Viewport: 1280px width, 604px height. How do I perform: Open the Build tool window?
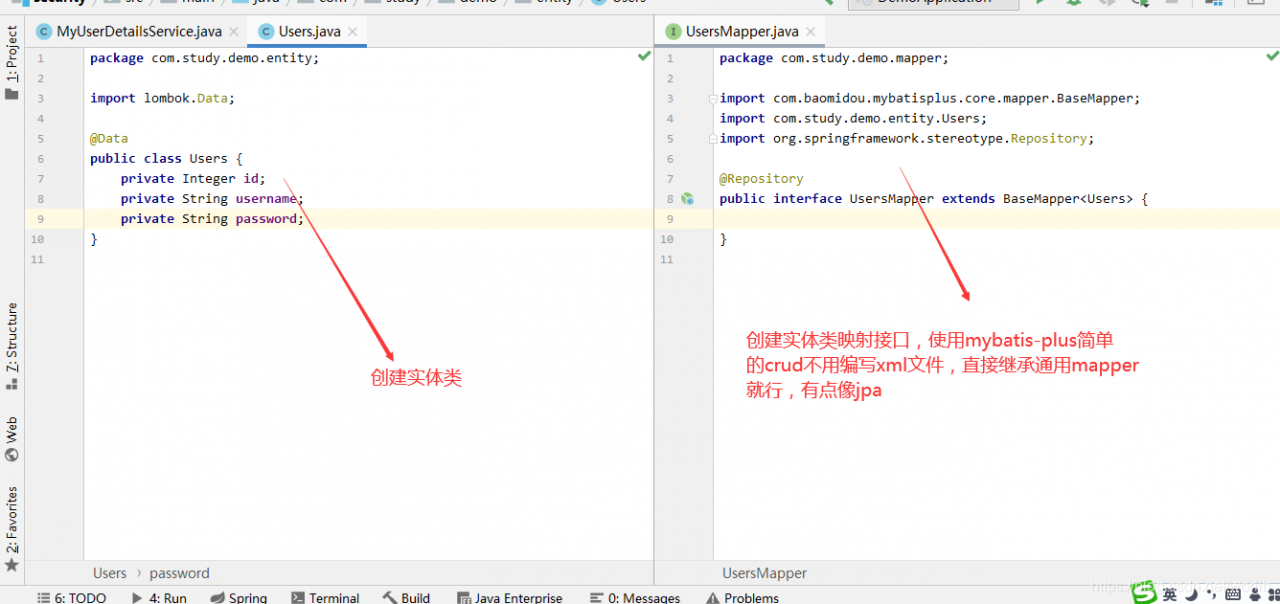pos(406,597)
